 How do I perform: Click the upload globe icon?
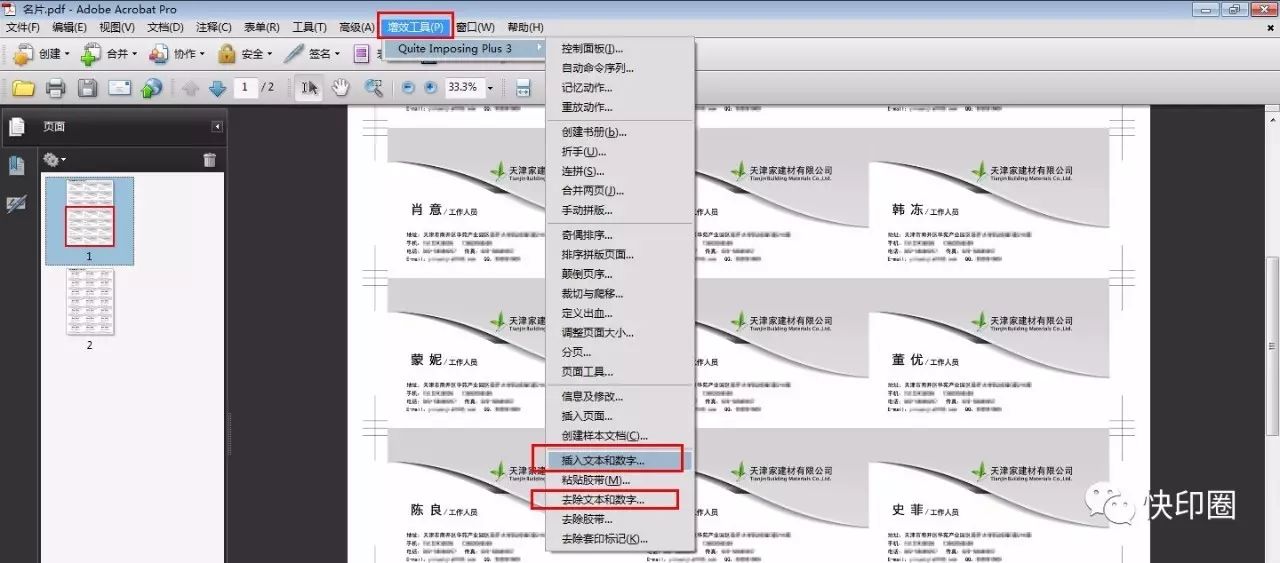click(x=151, y=88)
